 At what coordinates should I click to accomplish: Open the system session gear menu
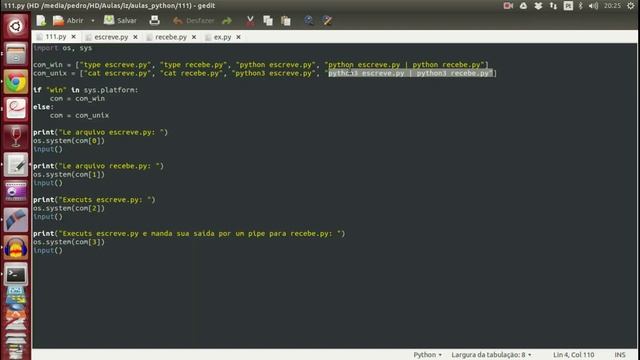631,6
